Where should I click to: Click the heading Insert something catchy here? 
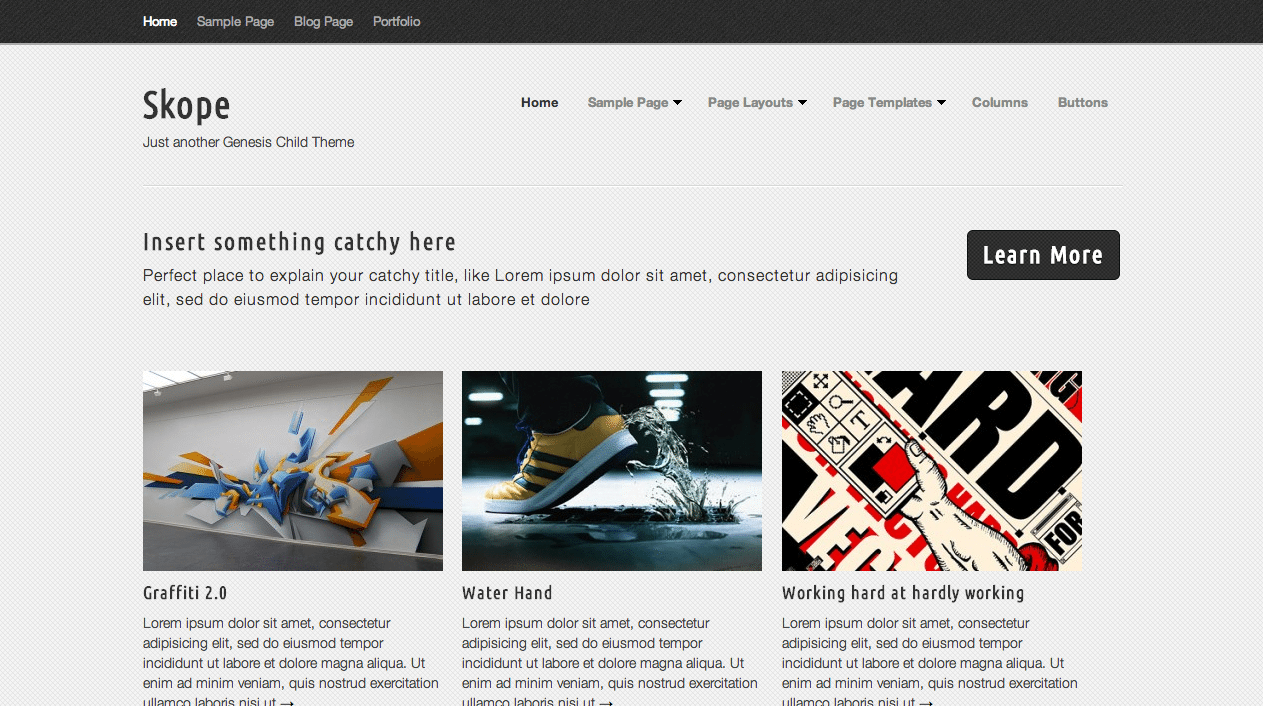299,242
